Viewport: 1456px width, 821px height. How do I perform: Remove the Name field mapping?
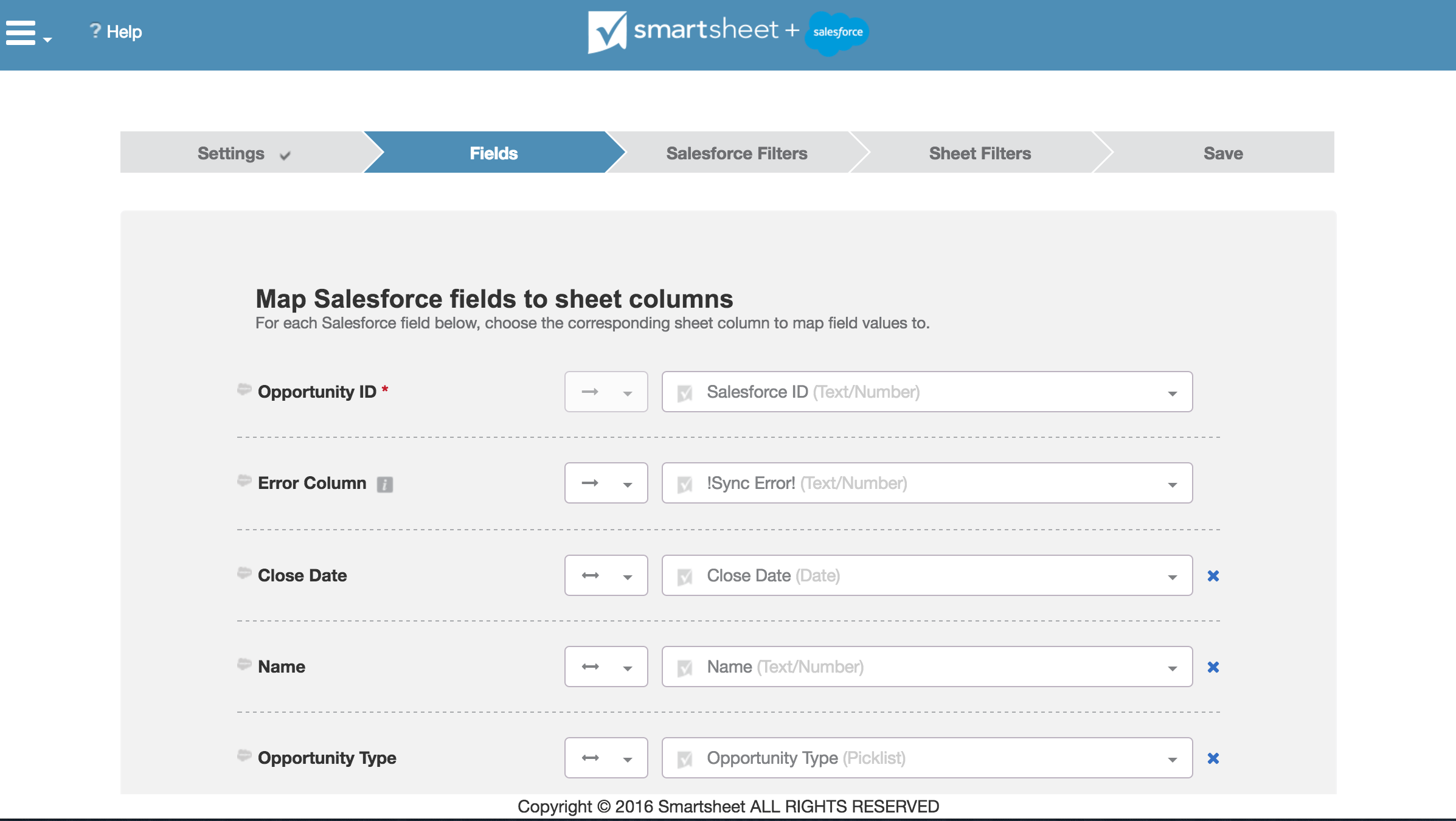(x=1213, y=667)
